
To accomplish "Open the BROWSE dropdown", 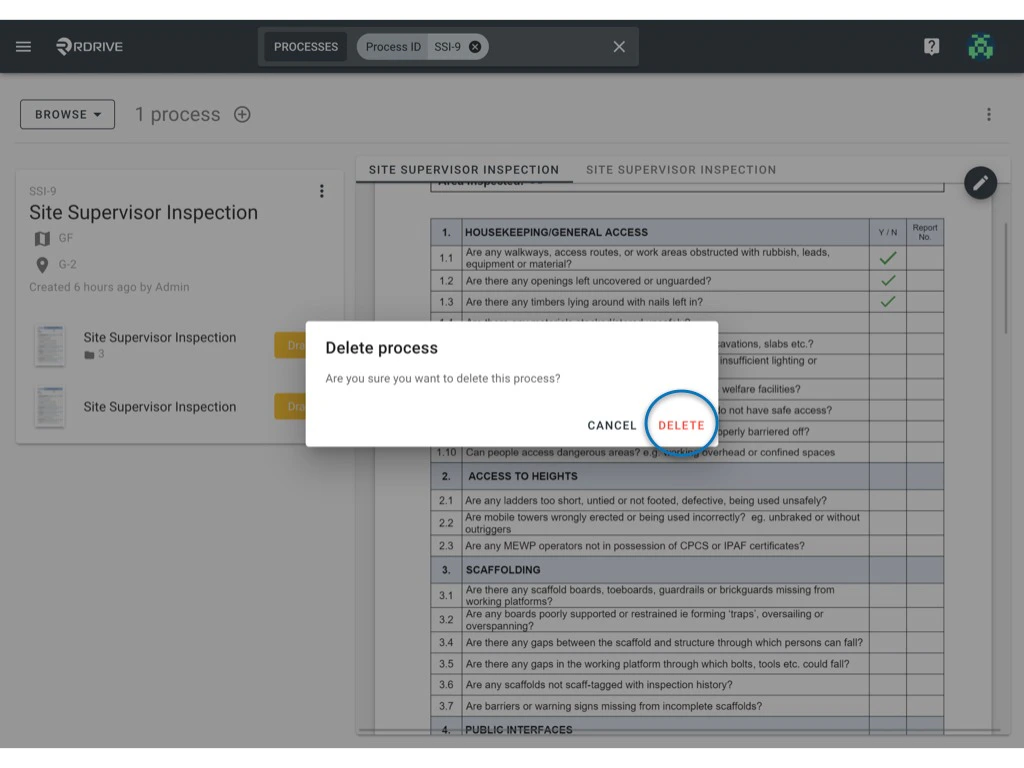I will tap(67, 114).
